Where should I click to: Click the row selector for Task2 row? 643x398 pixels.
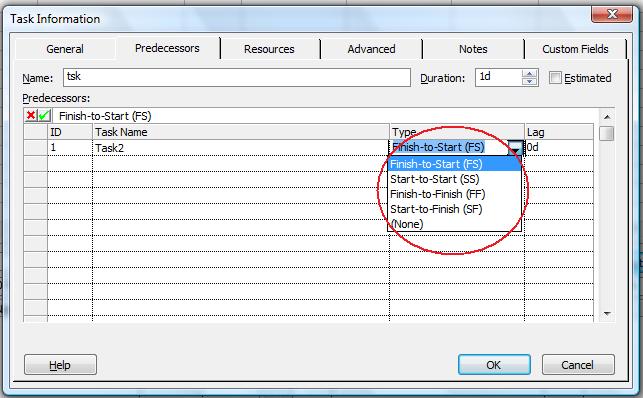[x=36, y=148]
